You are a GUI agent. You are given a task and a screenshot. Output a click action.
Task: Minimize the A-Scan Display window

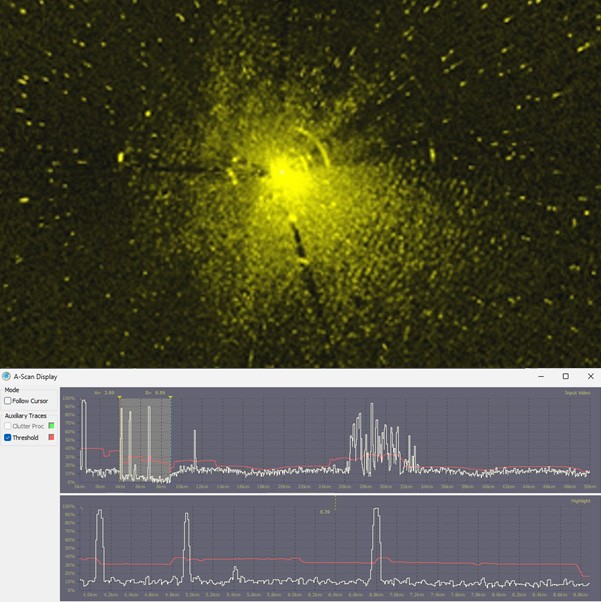[541, 377]
